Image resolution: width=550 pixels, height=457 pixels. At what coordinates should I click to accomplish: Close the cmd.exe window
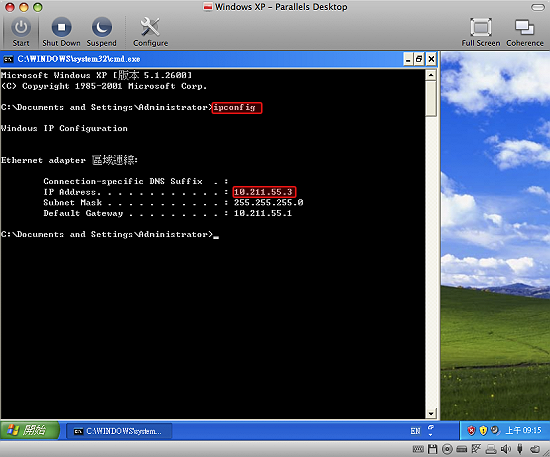coord(431,59)
